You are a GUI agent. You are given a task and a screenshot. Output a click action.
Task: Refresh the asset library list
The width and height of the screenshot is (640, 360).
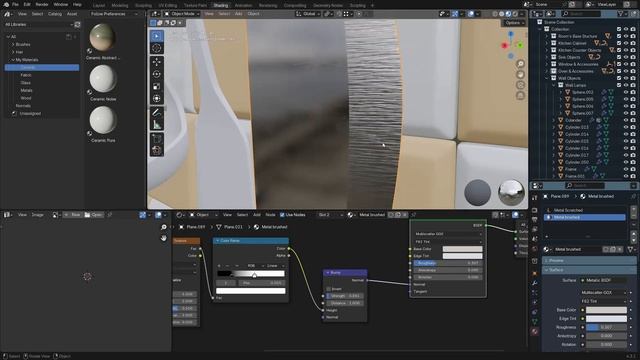[x=77, y=24]
